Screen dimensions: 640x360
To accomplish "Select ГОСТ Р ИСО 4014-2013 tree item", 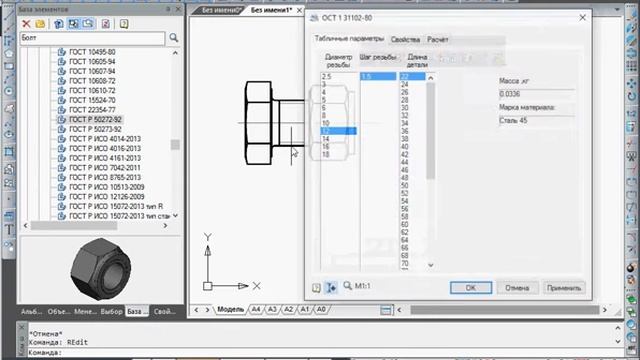I will click(105, 139).
